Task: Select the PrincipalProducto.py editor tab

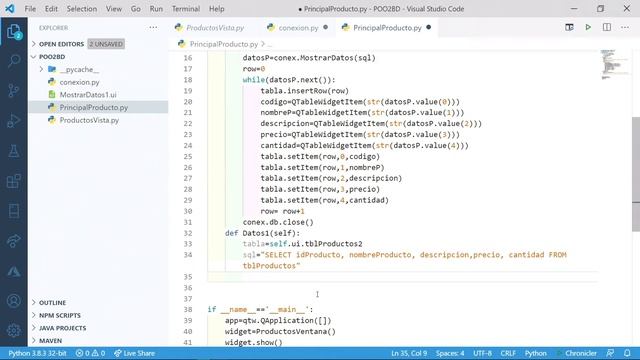Action: point(387,28)
